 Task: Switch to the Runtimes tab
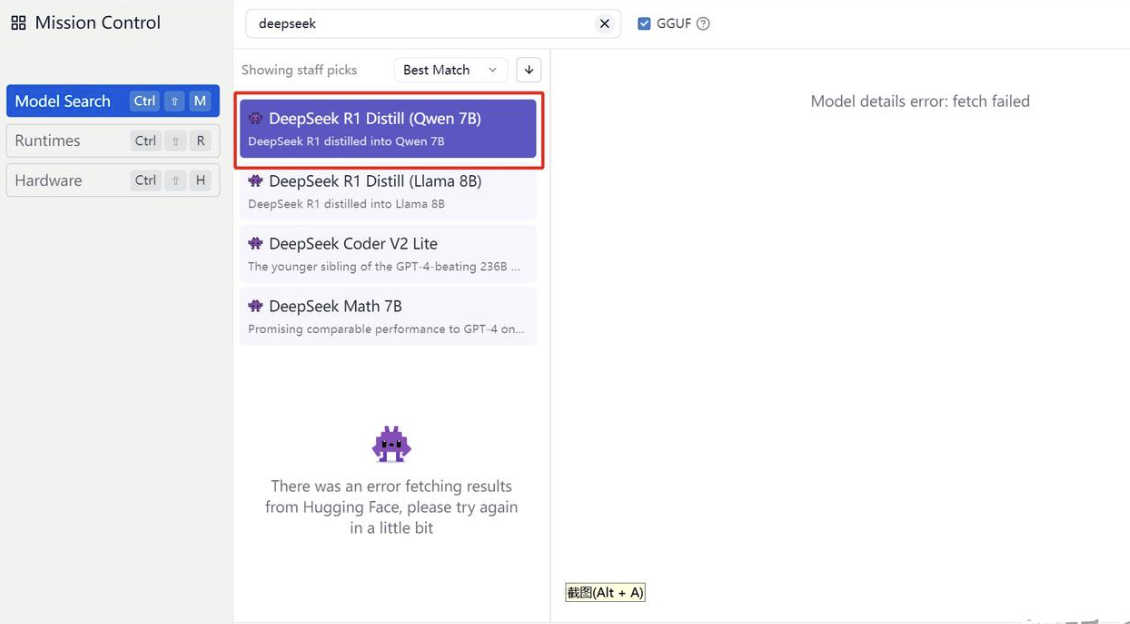113,141
